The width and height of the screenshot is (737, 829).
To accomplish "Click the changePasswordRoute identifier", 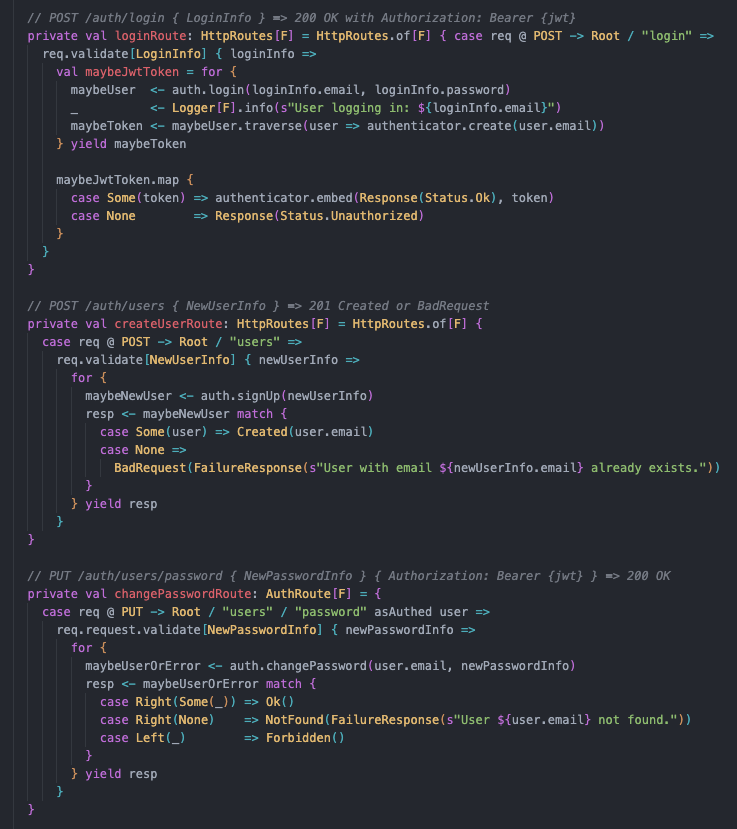I will tap(183, 594).
